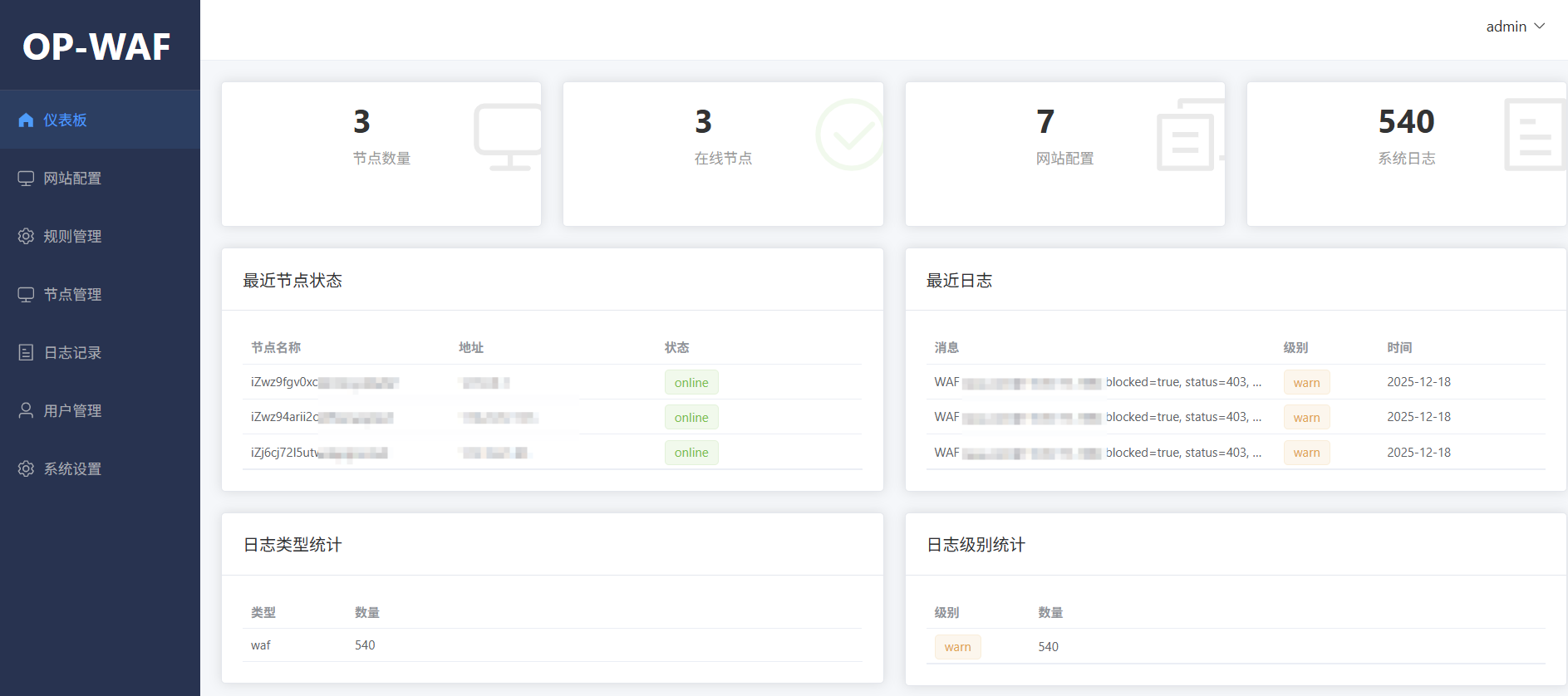Click the home icon beside 仪表板
The width and height of the screenshot is (1568, 696).
point(26,120)
